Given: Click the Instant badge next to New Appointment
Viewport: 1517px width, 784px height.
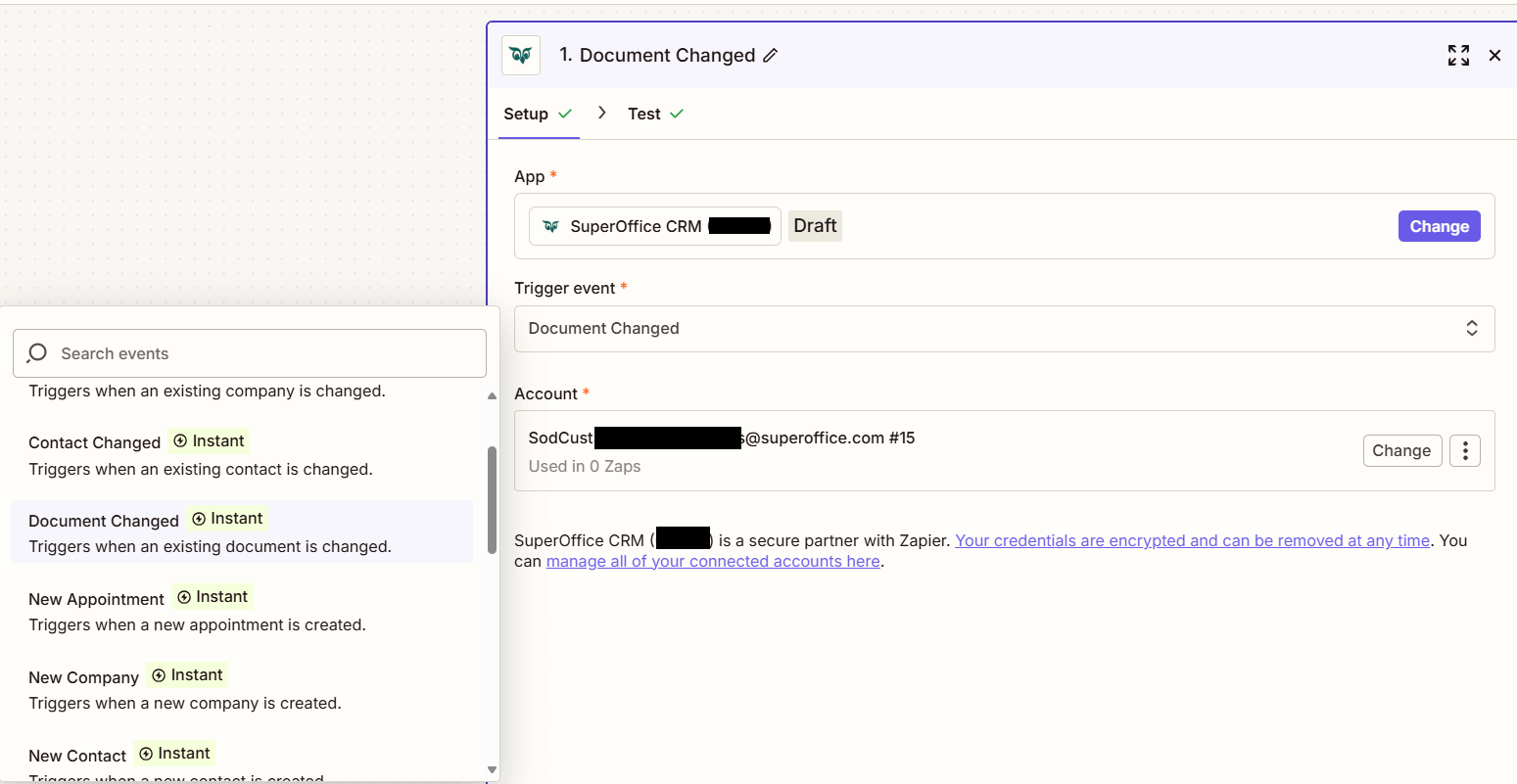Looking at the screenshot, I should (x=213, y=596).
